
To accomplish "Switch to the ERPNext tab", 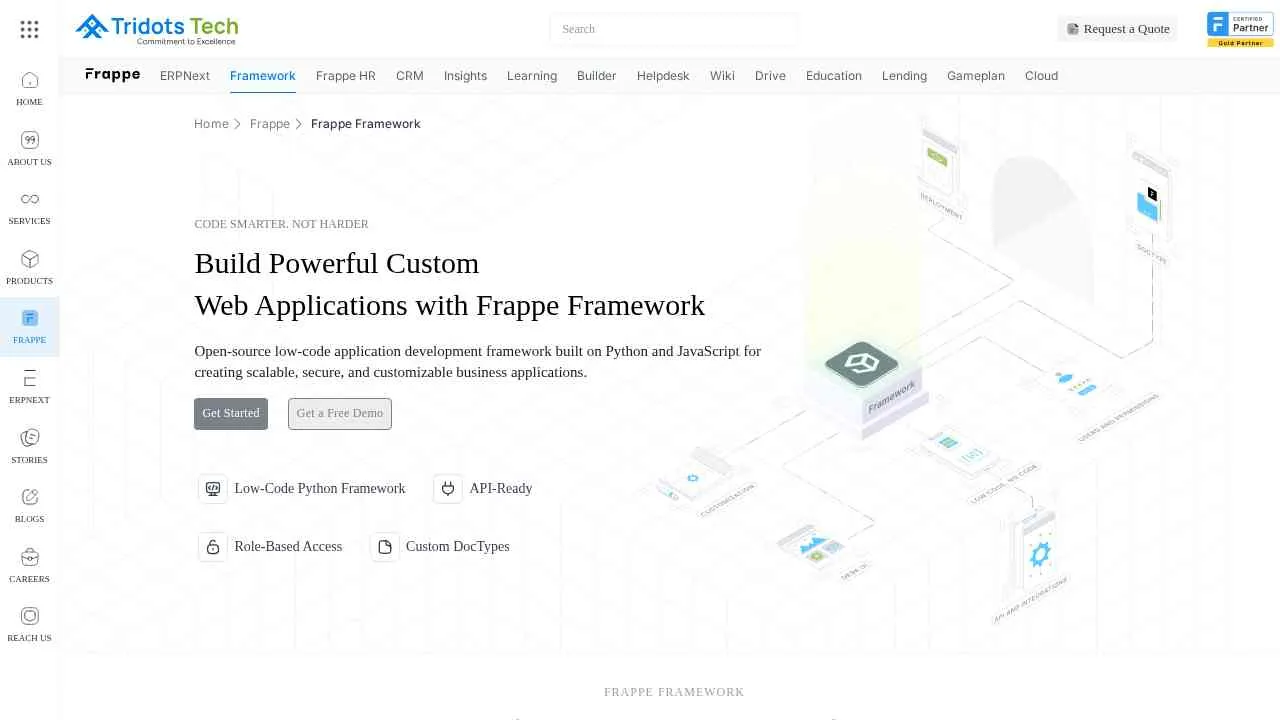I will (185, 76).
